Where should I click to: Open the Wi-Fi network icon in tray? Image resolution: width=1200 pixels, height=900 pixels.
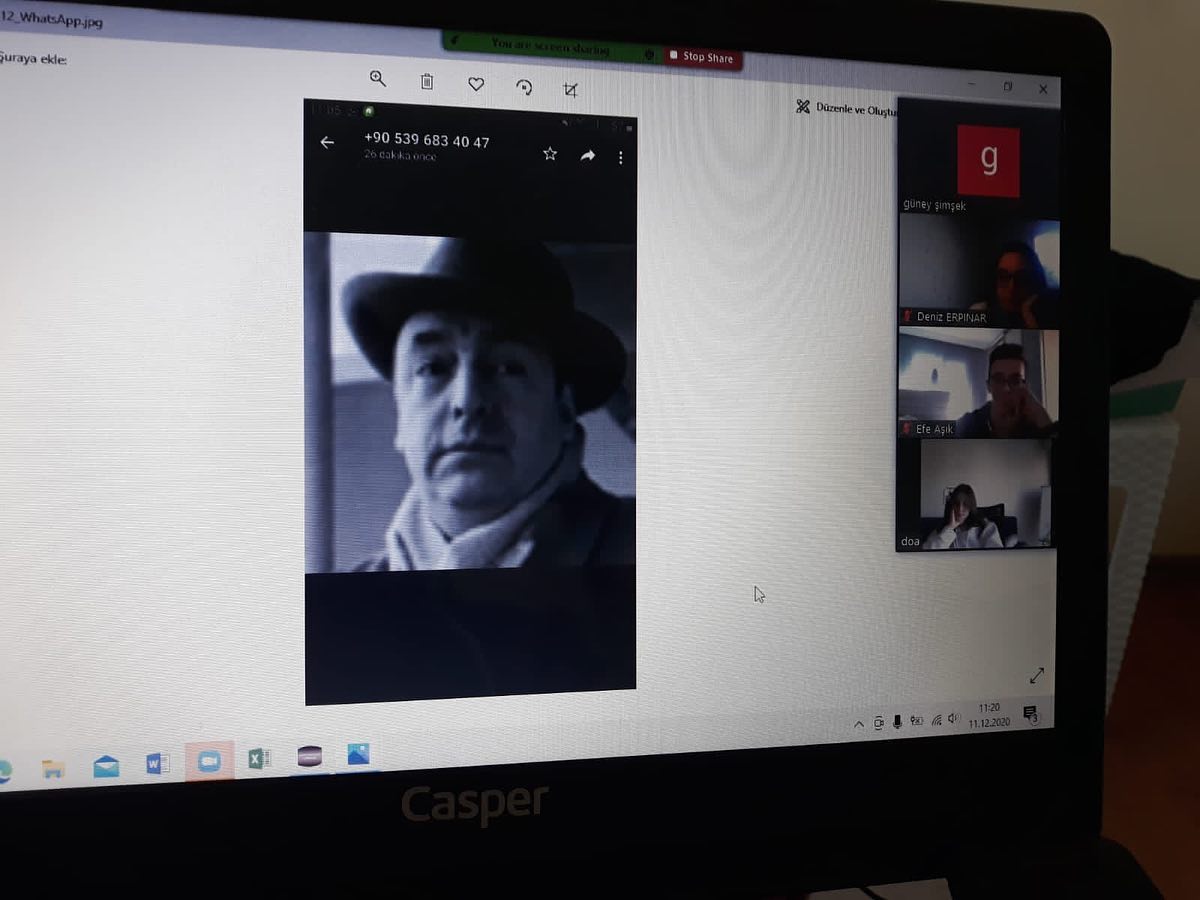(x=936, y=720)
